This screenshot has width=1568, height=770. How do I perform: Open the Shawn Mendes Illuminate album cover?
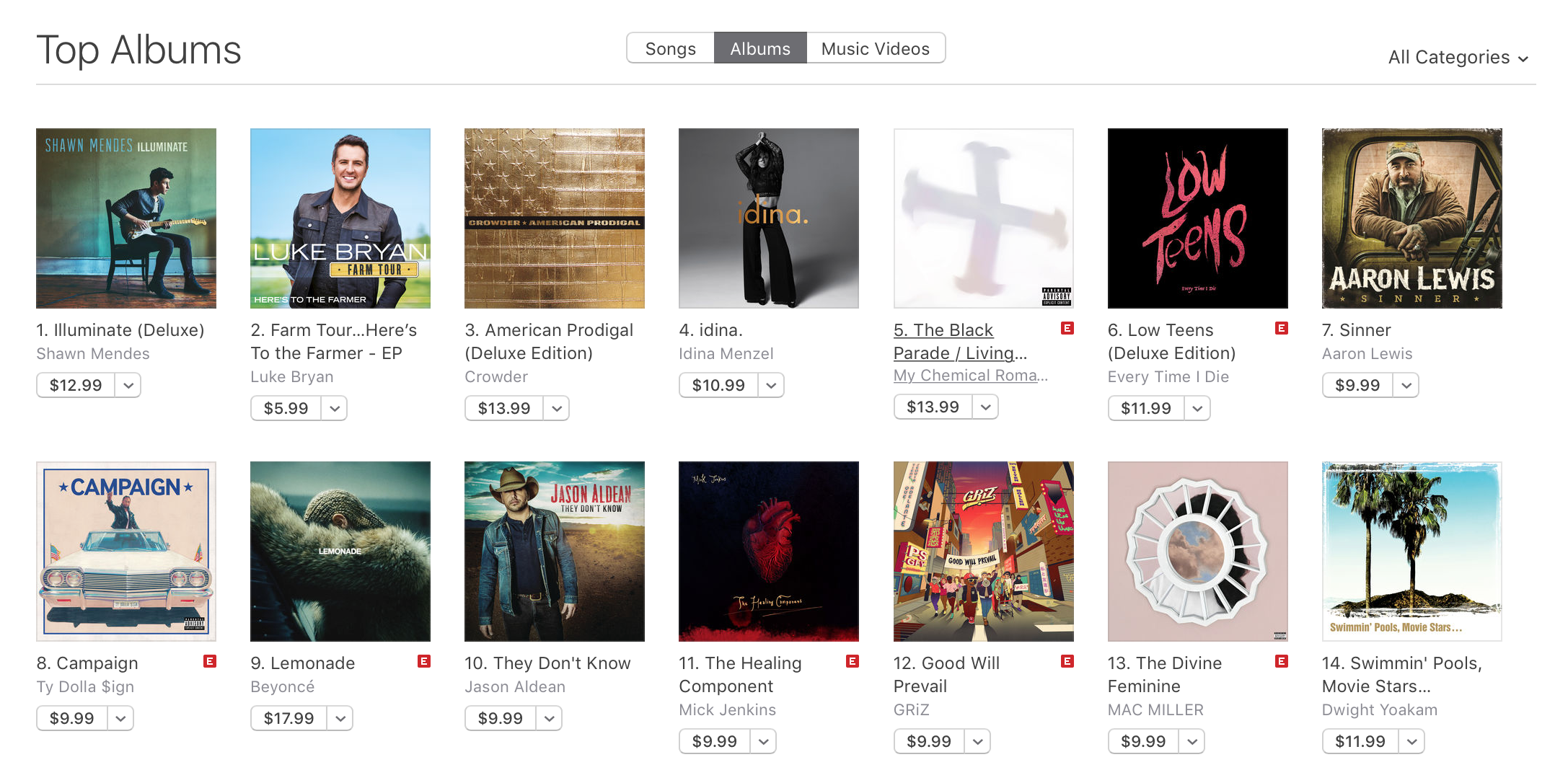point(126,218)
